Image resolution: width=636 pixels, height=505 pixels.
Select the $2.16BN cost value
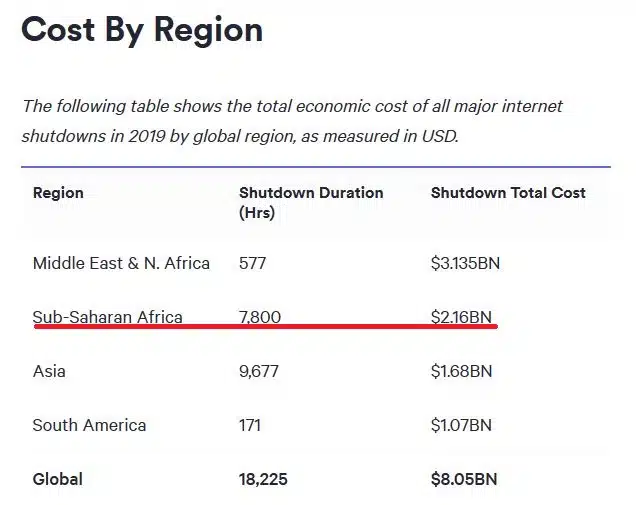[x=461, y=317]
